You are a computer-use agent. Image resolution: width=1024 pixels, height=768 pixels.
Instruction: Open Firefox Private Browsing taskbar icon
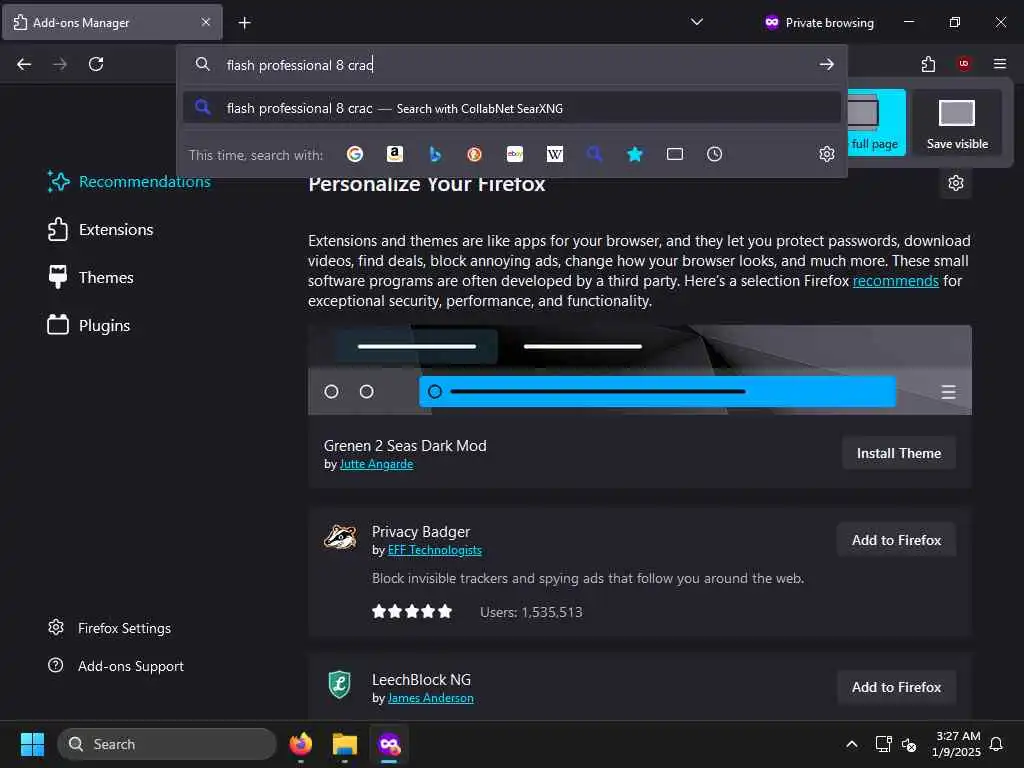pos(389,744)
